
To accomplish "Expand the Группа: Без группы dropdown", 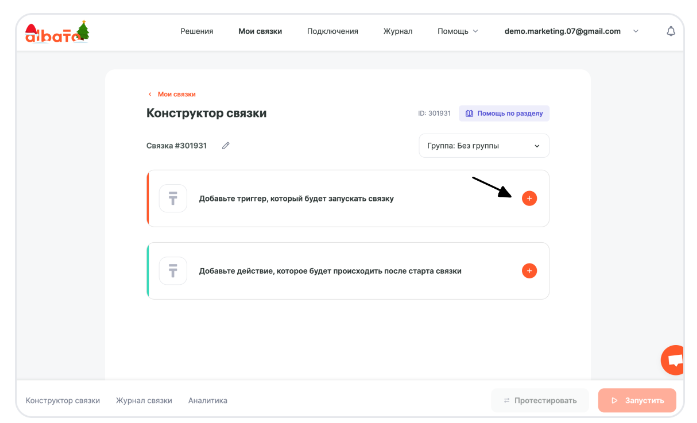I will [x=484, y=146].
